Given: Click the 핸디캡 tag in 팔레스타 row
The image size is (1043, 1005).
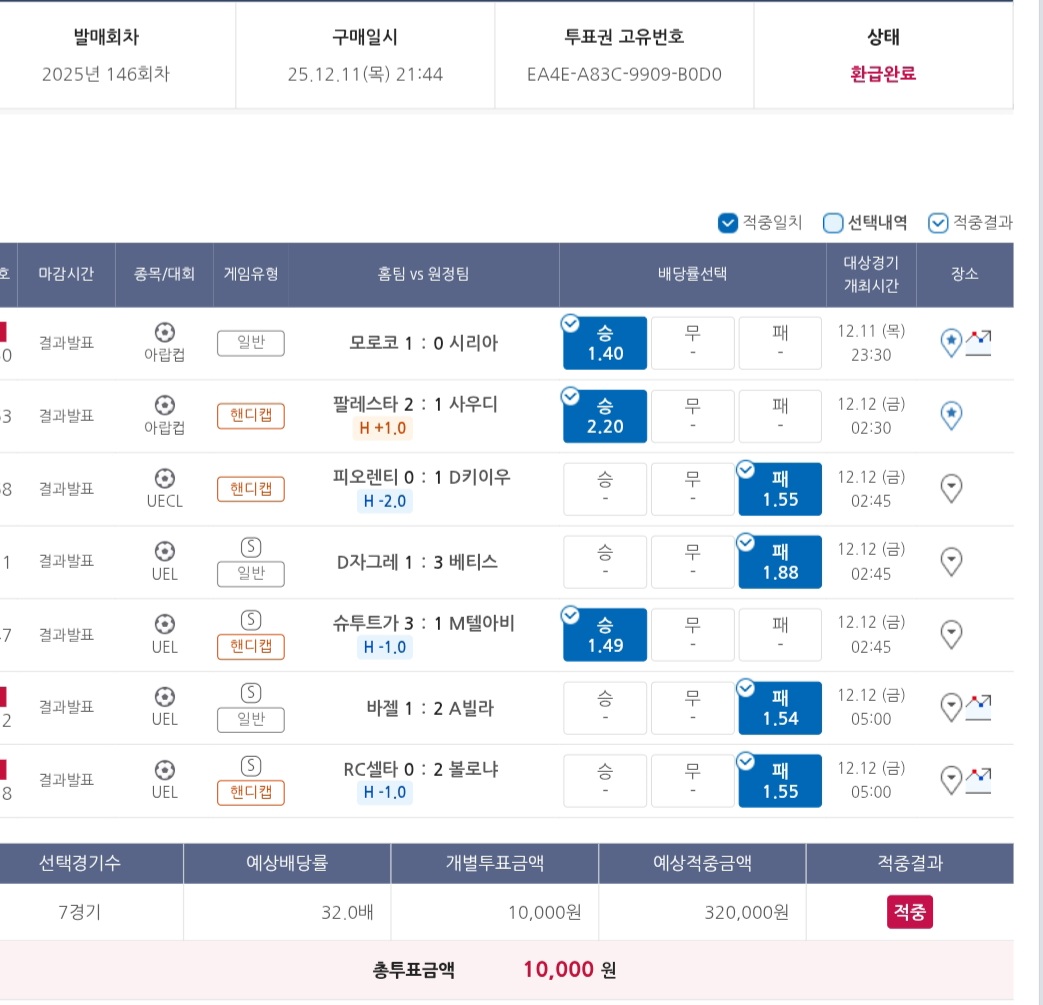Looking at the screenshot, I should click(251, 416).
